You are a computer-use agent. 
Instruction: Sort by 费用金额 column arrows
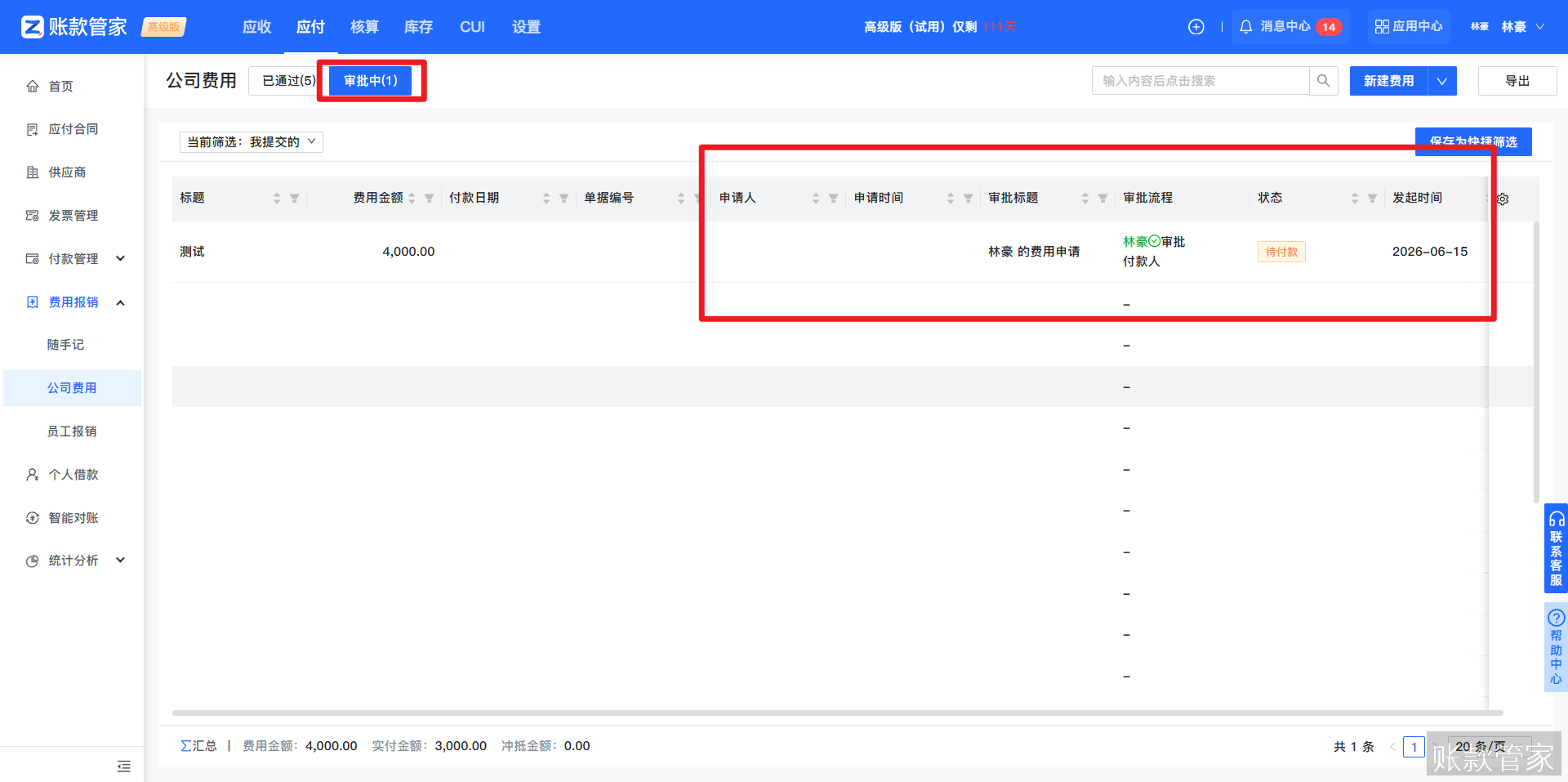click(x=412, y=198)
